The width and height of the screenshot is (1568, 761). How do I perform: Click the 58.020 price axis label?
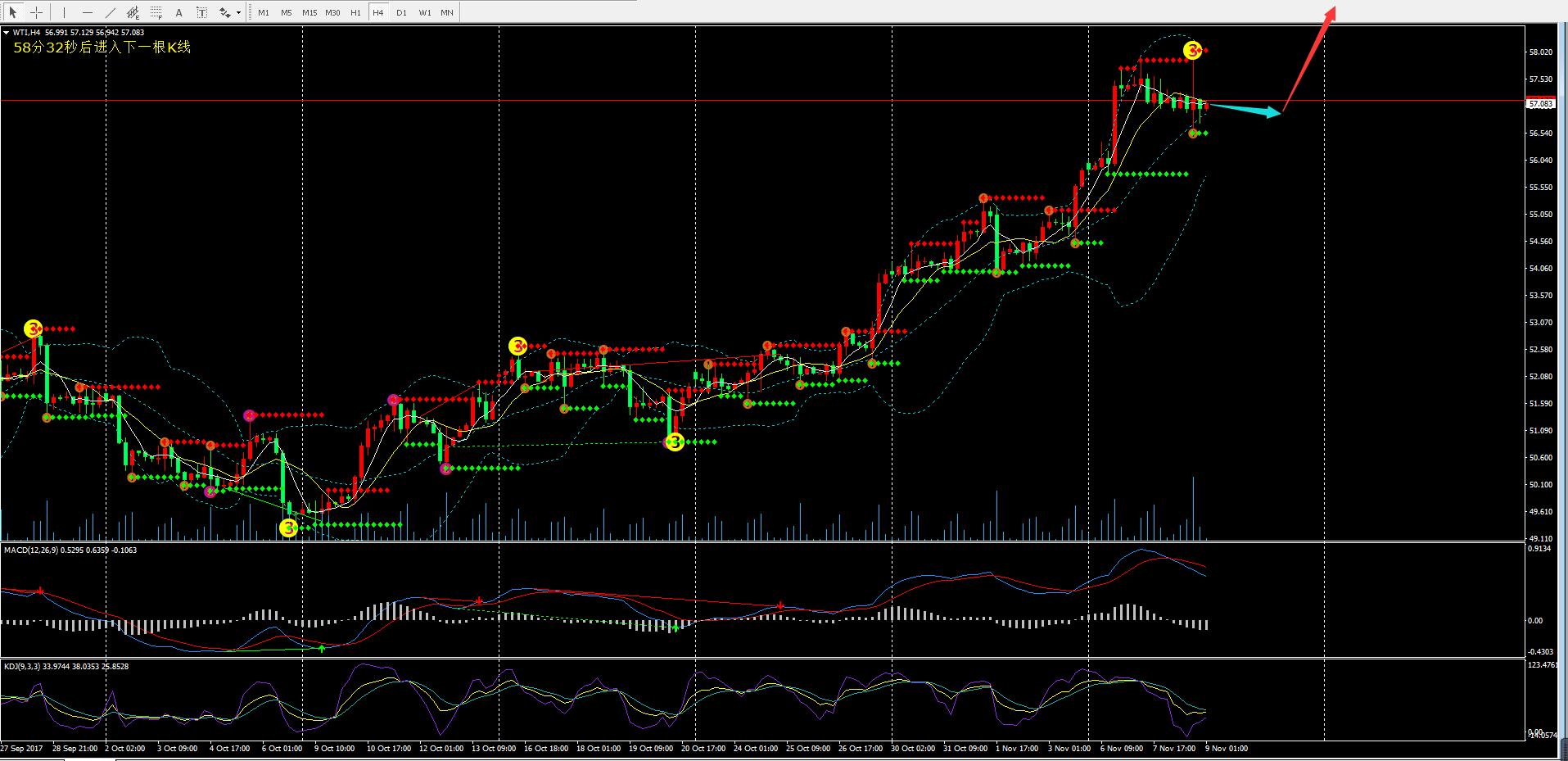[x=1540, y=52]
